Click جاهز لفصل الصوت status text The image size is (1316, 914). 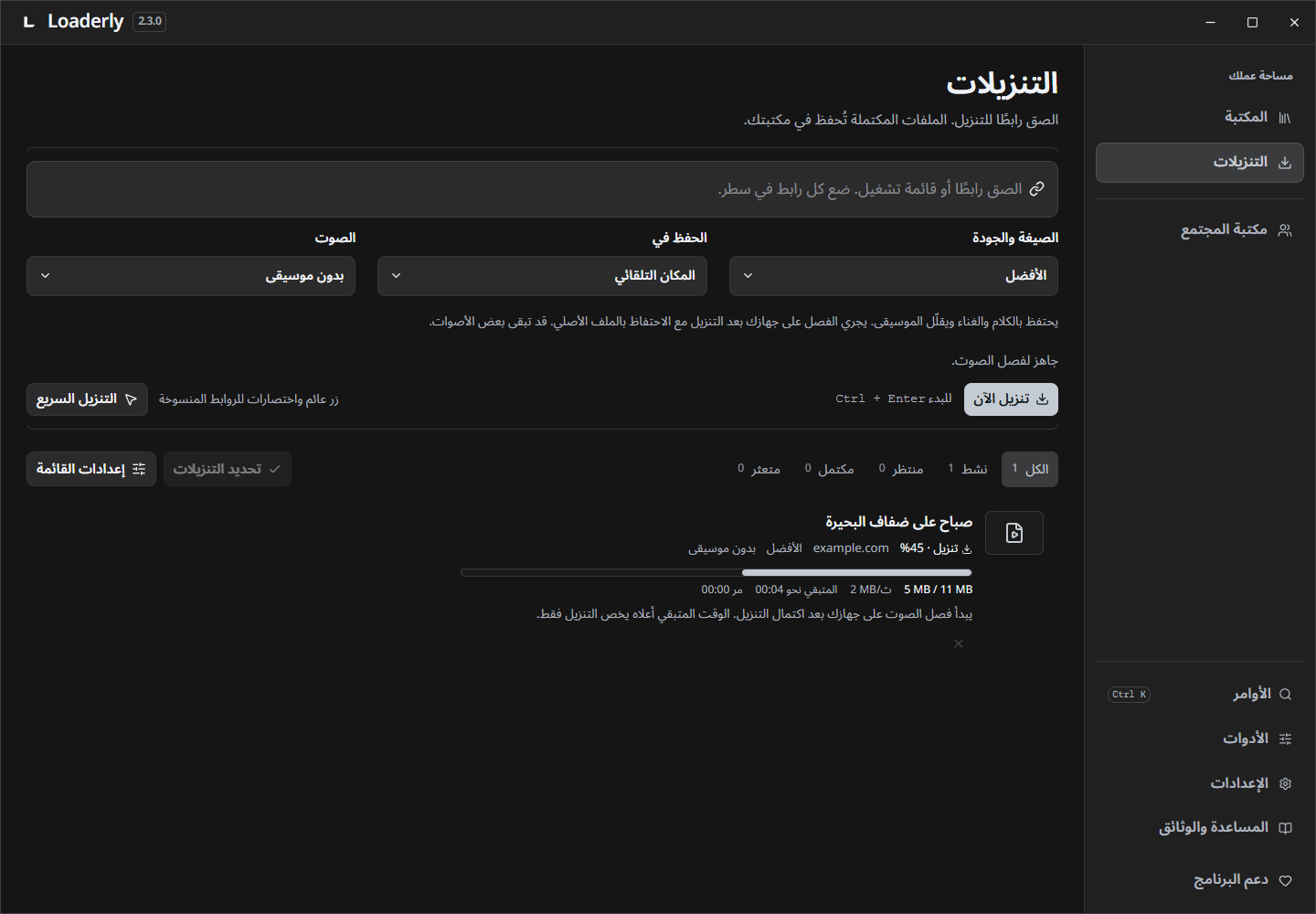1004,361
